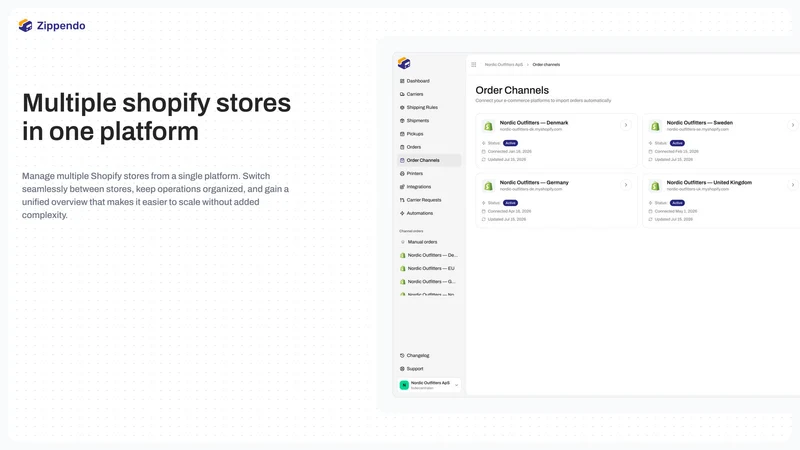Click the Changelog link in the sidebar
The image size is (800, 450).
pyautogui.click(x=429, y=355)
